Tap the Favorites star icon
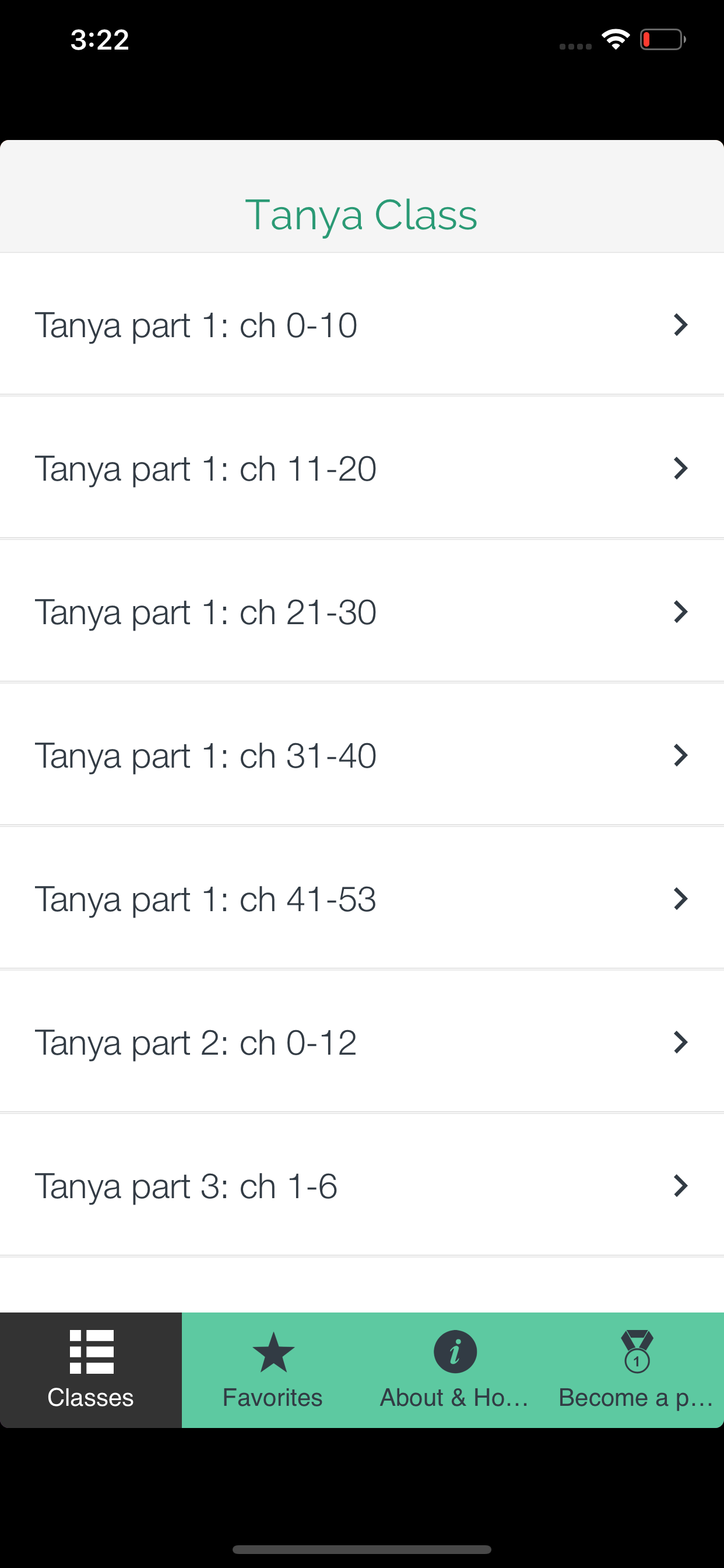Image resolution: width=724 pixels, height=1568 pixels. tap(273, 1352)
